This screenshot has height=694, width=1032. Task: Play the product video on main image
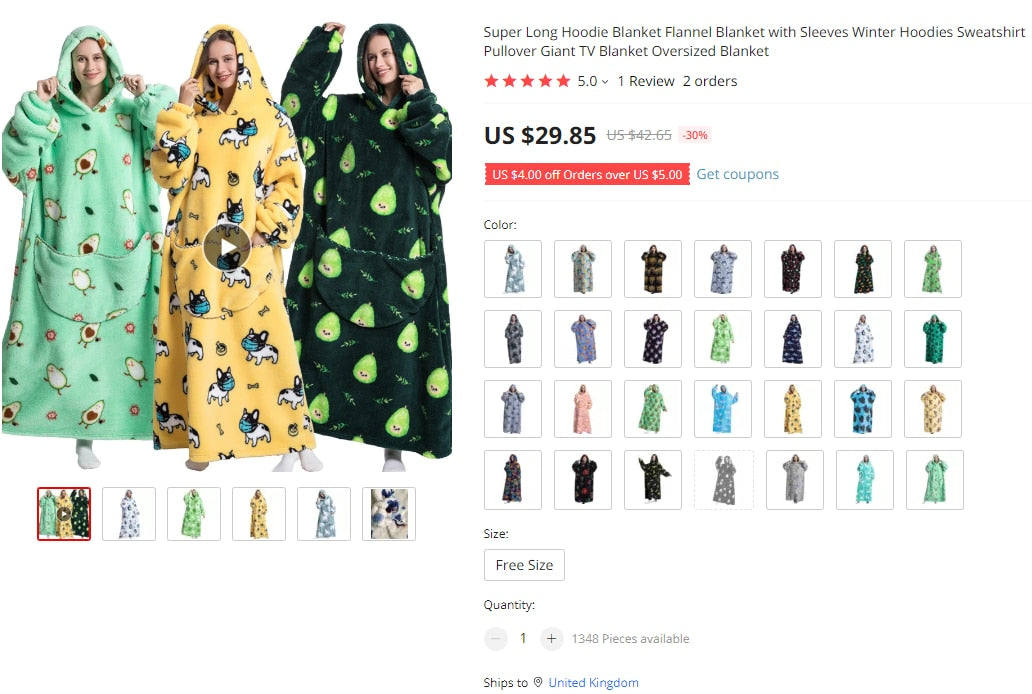(x=227, y=247)
